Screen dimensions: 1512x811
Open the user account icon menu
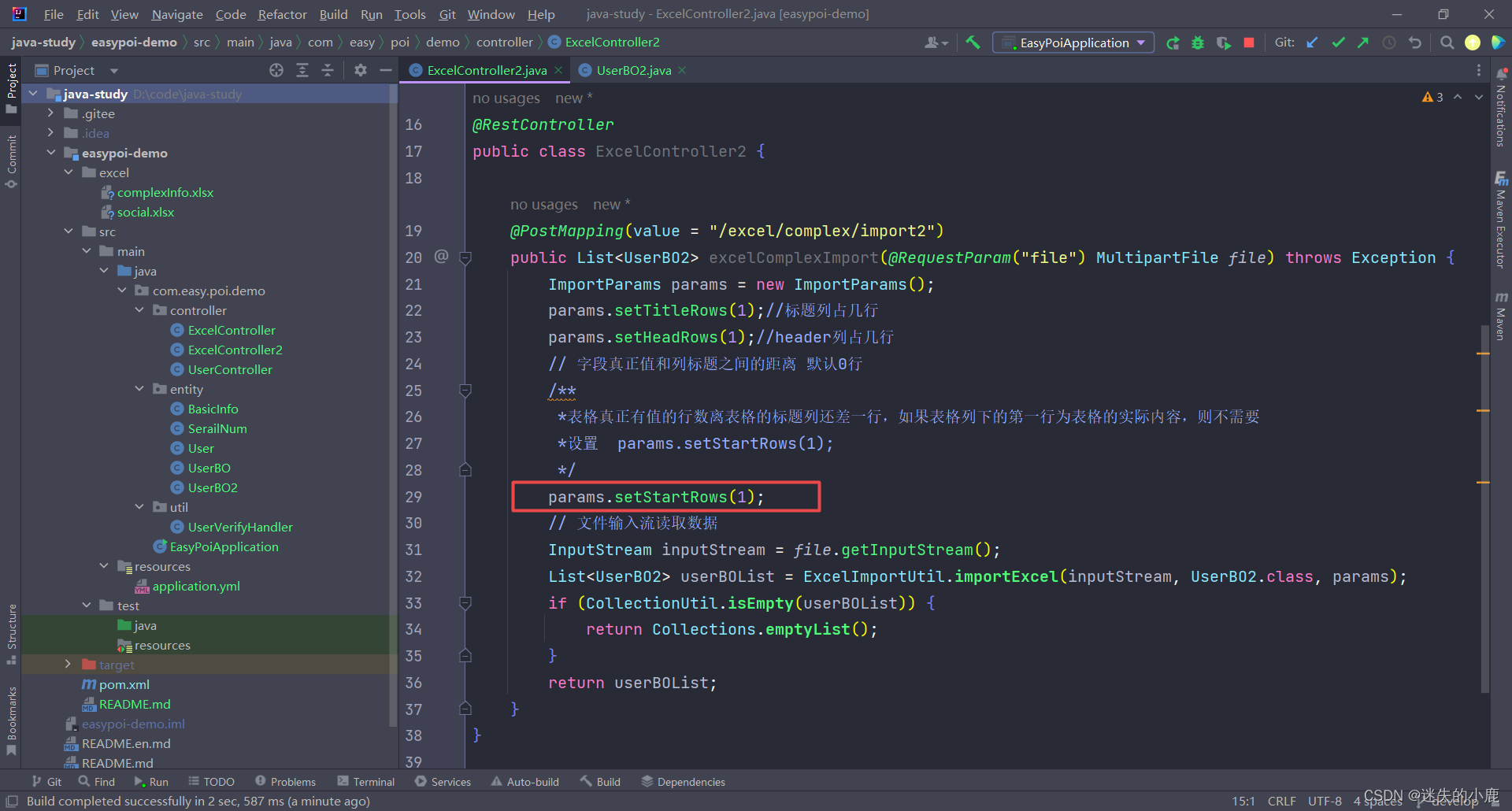pos(936,43)
